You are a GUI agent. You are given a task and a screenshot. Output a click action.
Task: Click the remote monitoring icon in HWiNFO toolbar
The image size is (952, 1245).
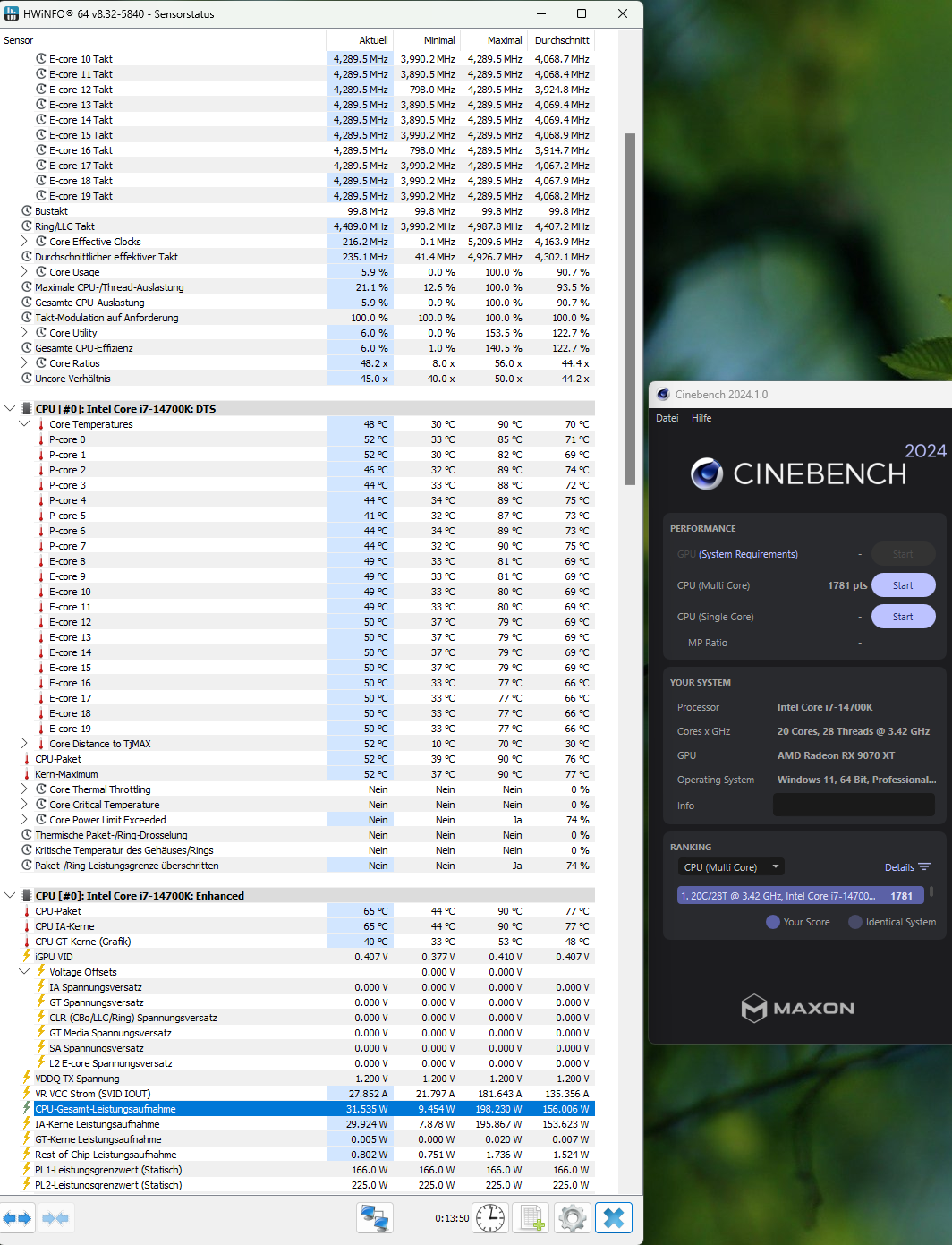point(374,1218)
